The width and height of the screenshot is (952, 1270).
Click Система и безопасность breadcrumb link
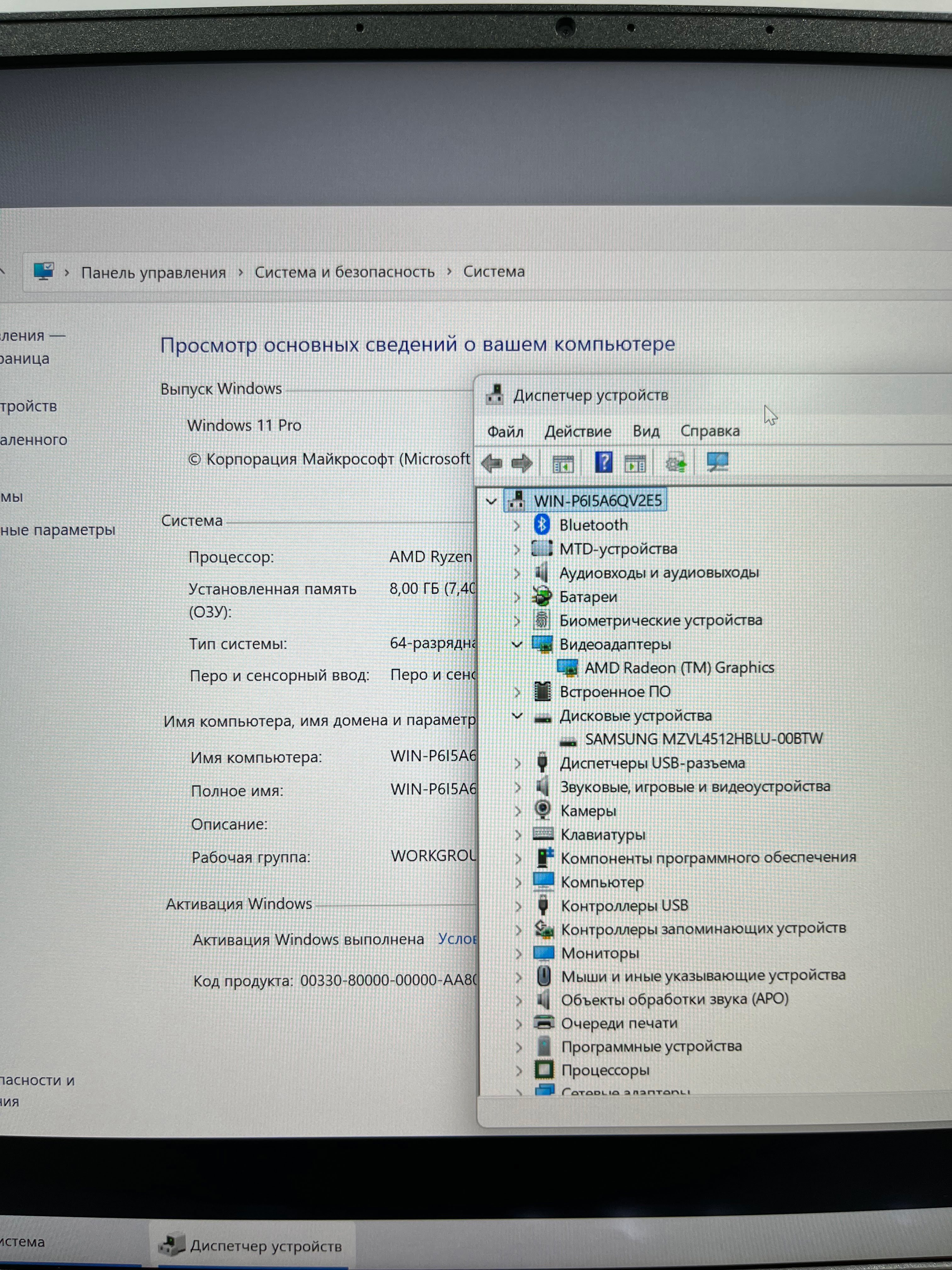point(344,272)
